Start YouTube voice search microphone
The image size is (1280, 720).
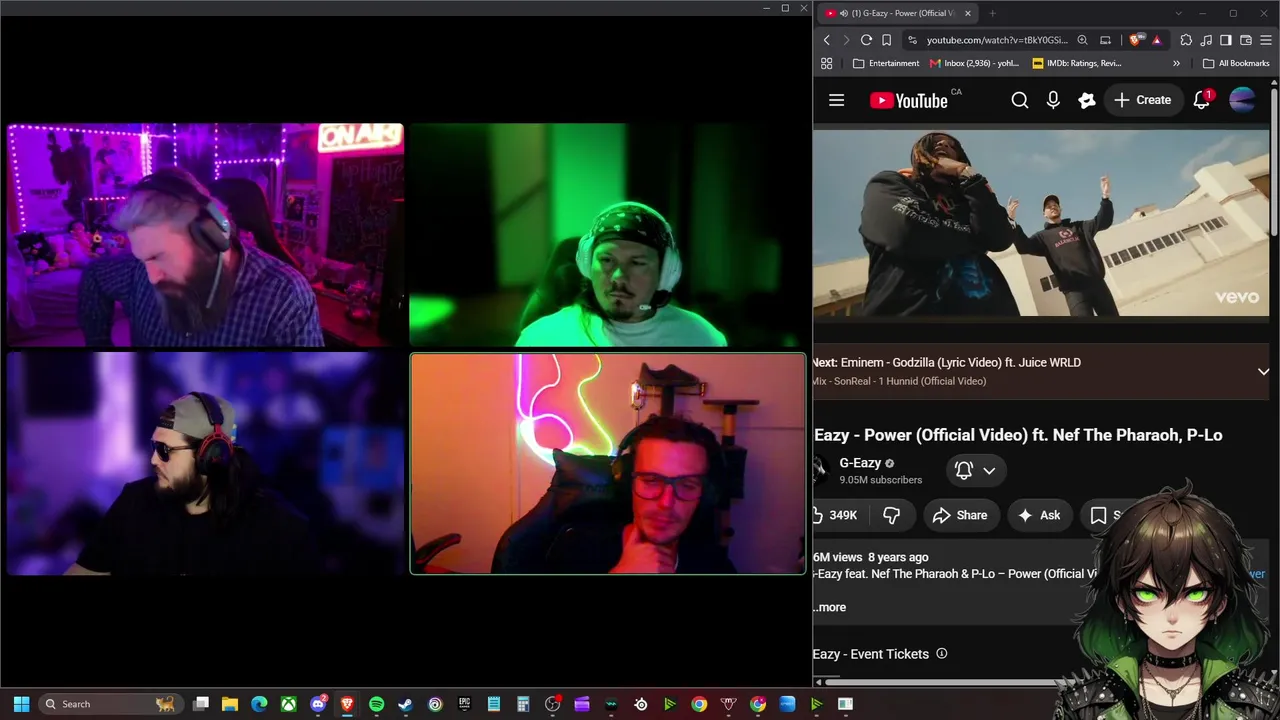click(x=1053, y=100)
